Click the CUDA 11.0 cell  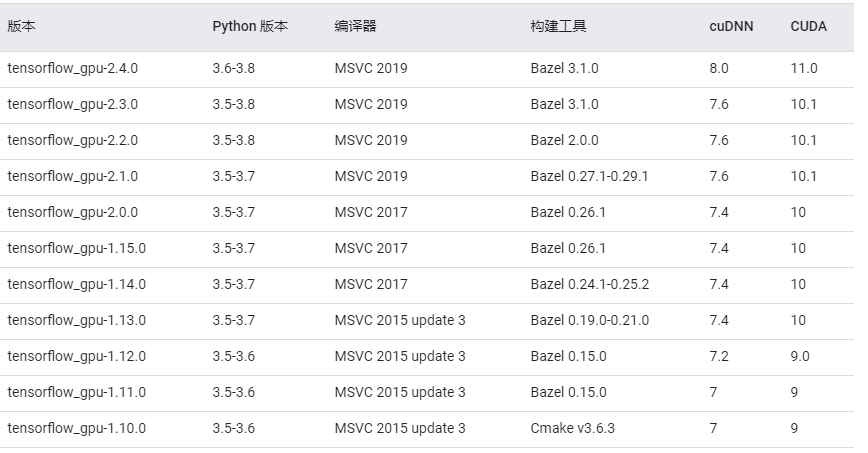click(x=804, y=68)
